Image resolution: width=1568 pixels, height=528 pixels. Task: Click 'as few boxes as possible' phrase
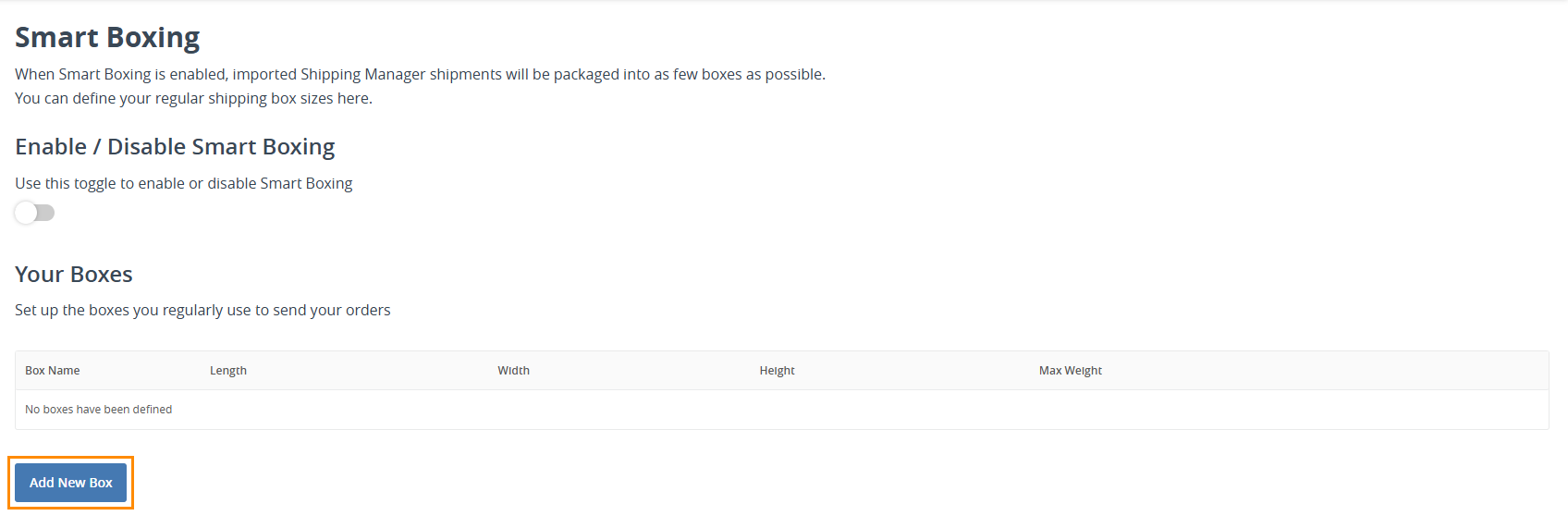tap(739, 74)
